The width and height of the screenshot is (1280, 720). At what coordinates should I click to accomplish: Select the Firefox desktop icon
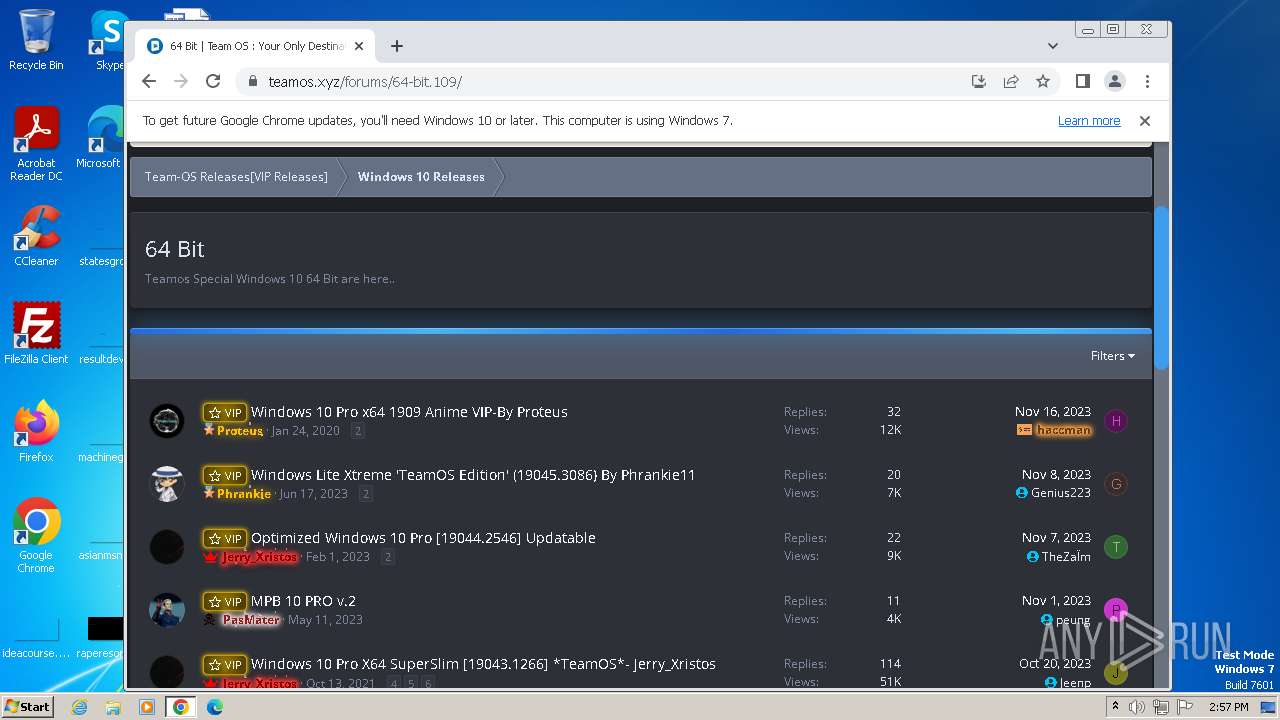[36, 431]
